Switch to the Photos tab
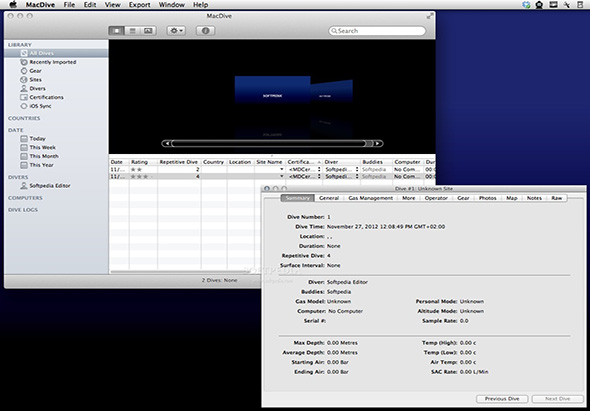The height and width of the screenshot is (411, 590). [488, 198]
